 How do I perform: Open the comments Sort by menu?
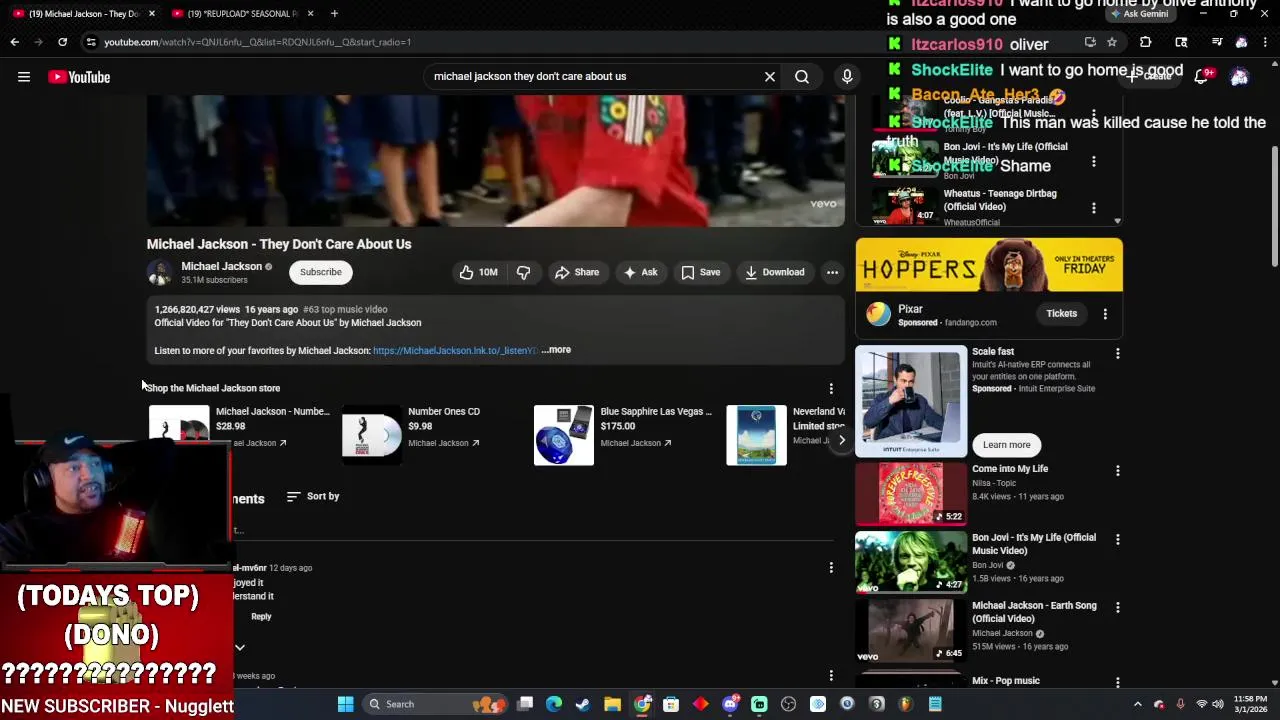coord(313,496)
